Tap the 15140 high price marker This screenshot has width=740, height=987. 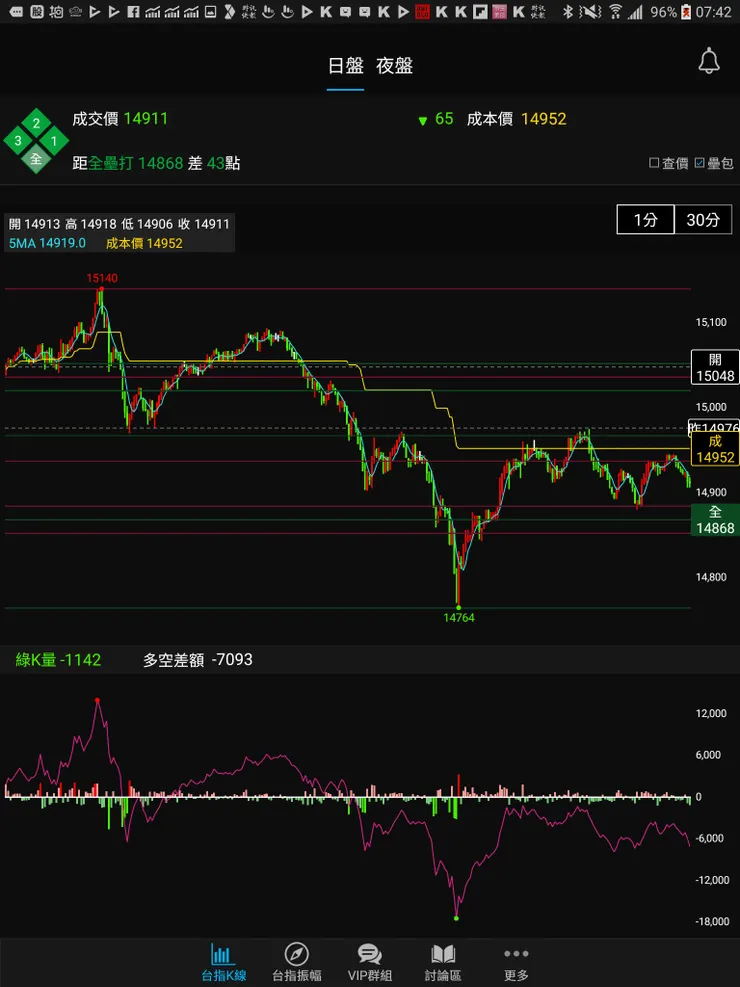[x=102, y=278]
